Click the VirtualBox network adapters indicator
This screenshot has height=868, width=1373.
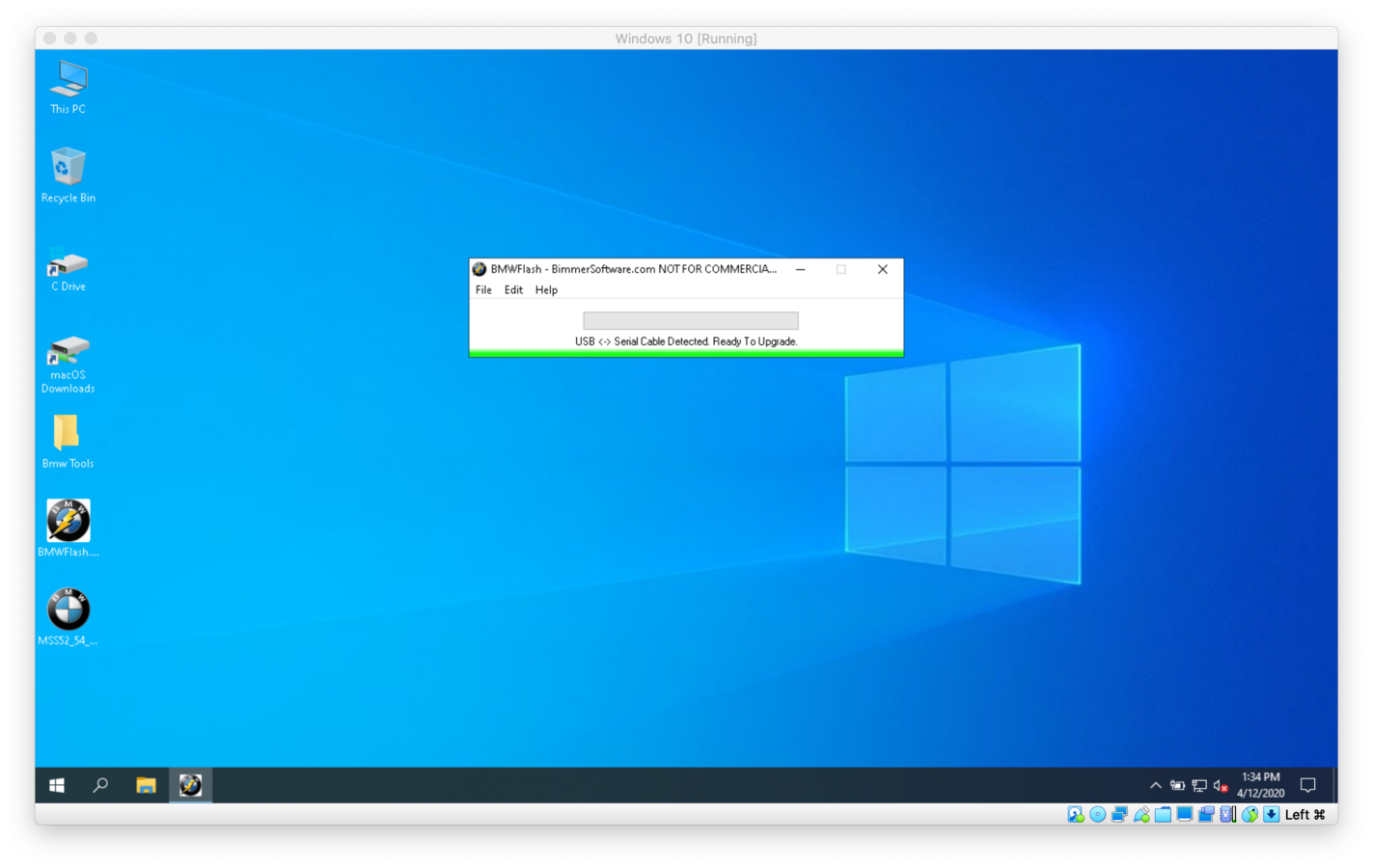[x=1119, y=815]
